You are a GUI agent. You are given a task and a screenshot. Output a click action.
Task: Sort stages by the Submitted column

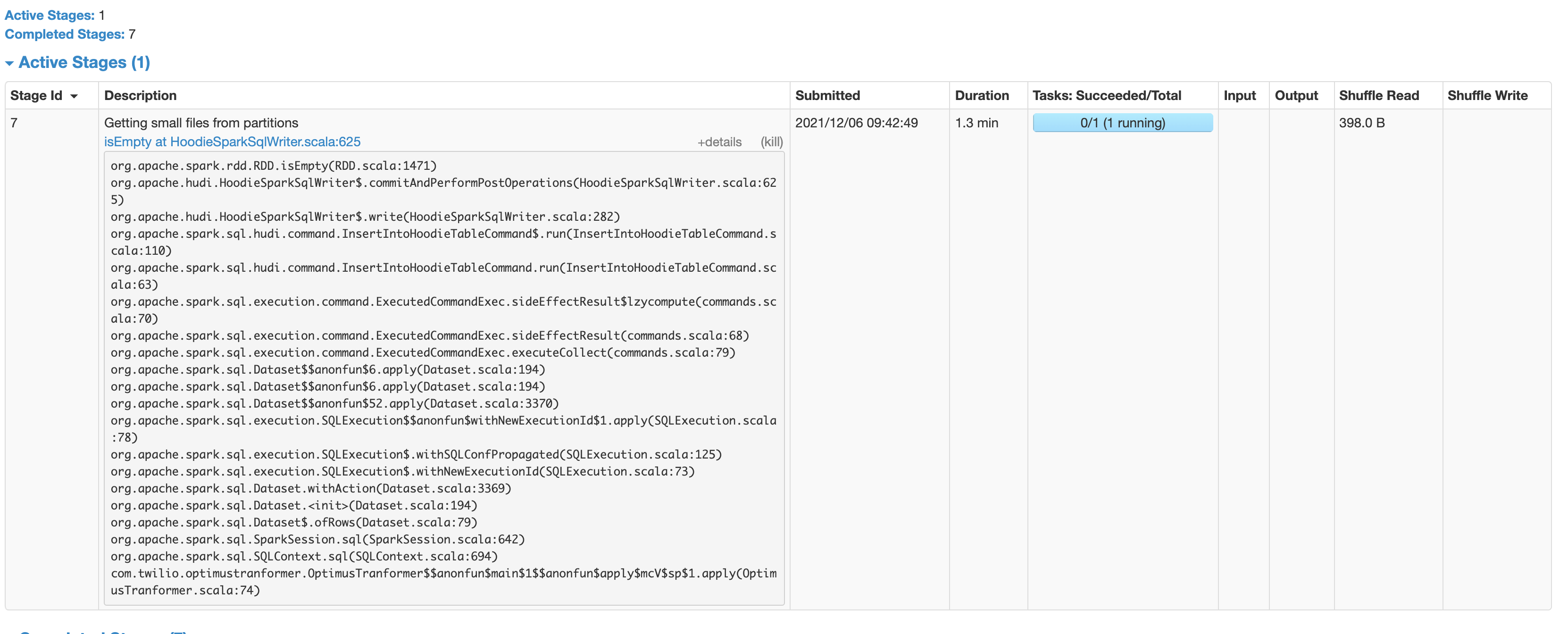tap(828, 96)
